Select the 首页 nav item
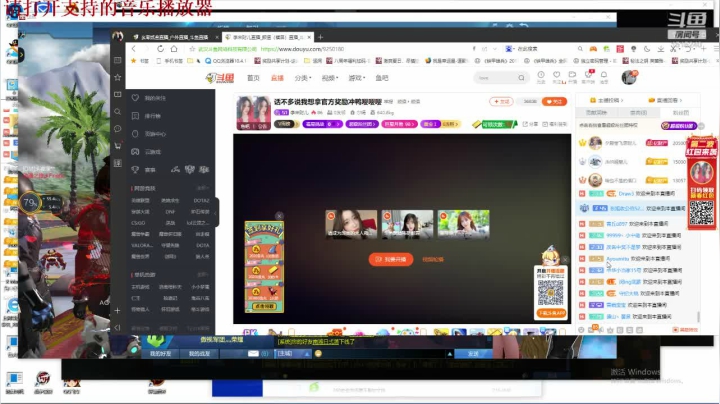Image resolution: width=720 pixels, height=404 pixels. coord(253,78)
